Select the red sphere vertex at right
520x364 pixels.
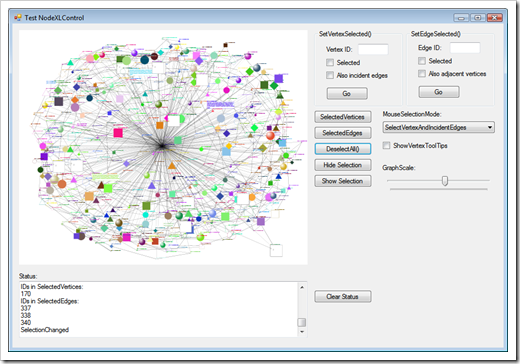[x=270, y=135]
